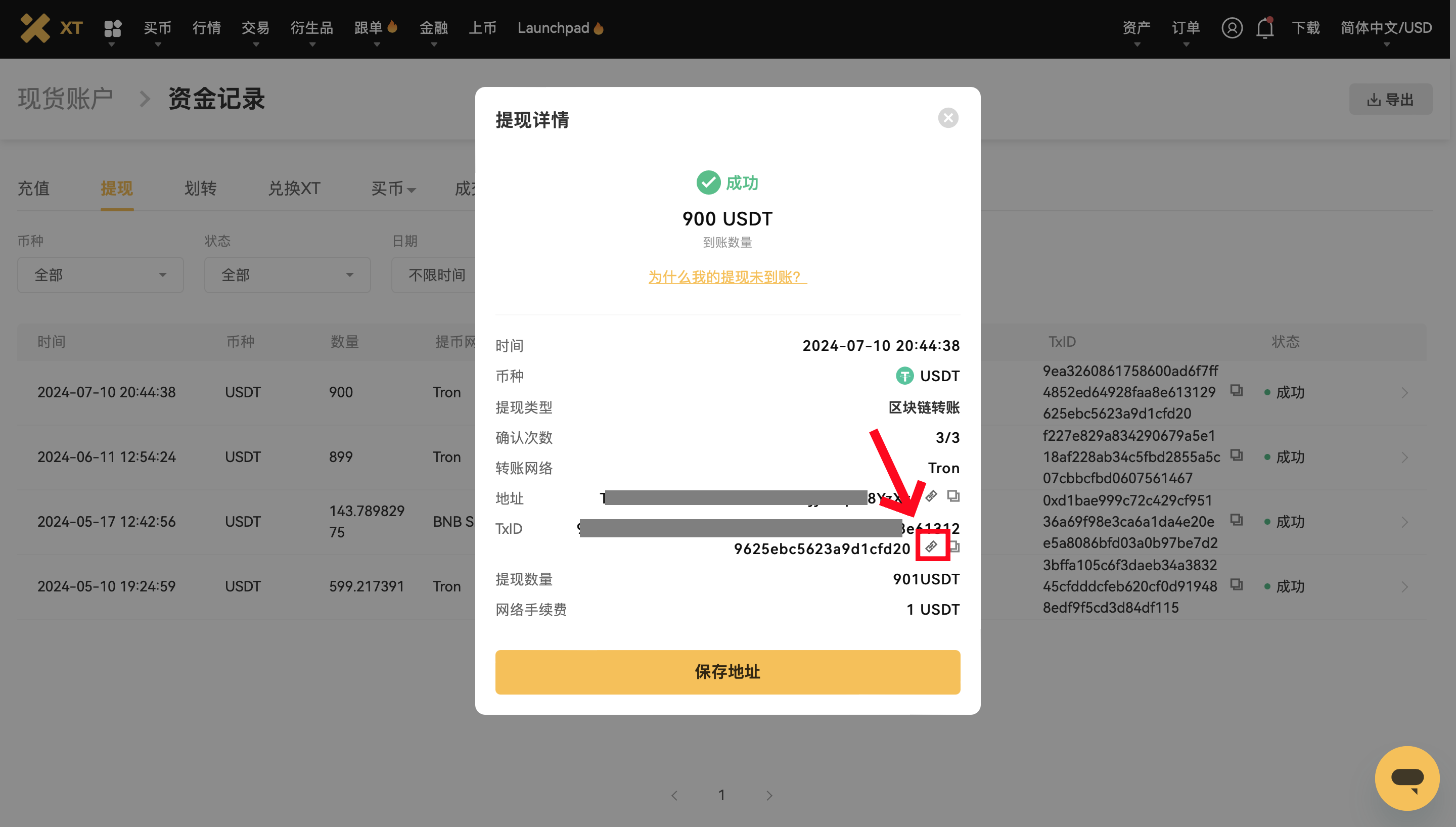Click the green success checkmark icon

708,183
